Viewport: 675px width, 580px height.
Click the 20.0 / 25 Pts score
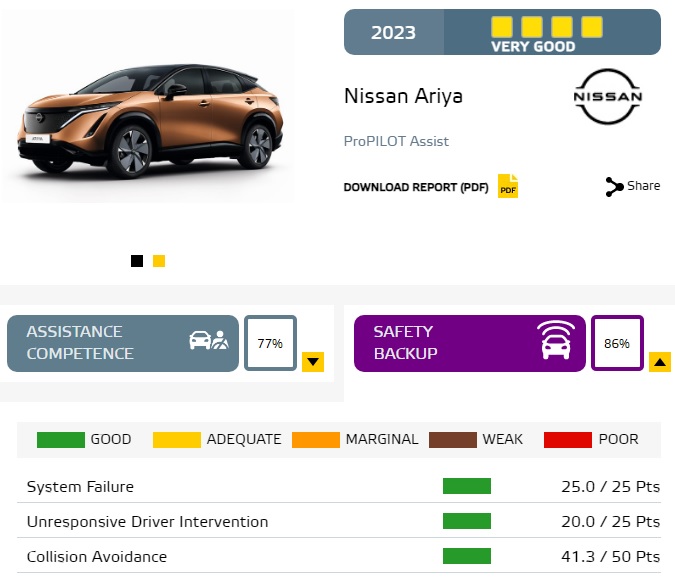610,521
